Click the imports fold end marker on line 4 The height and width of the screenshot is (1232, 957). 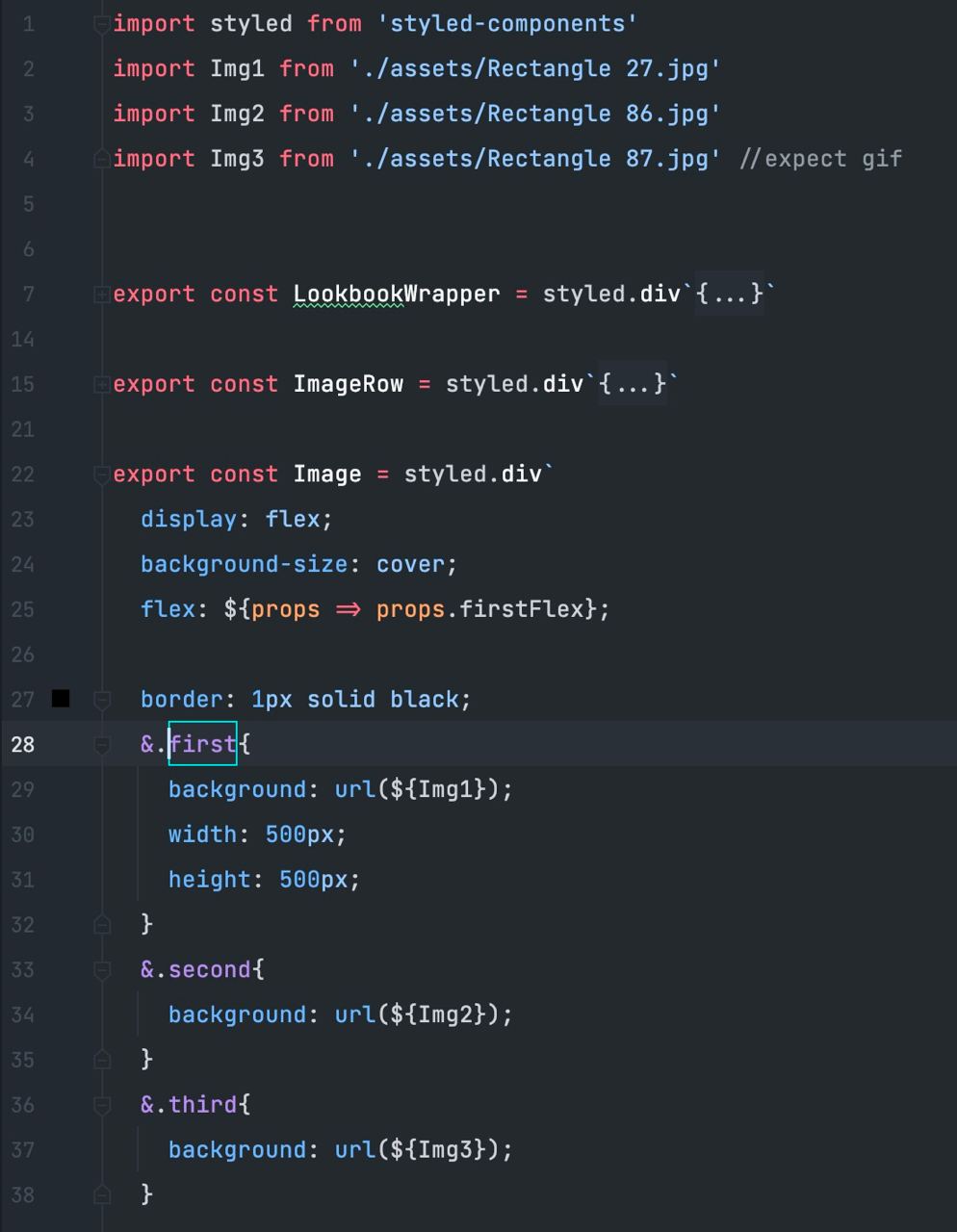(x=101, y=160)
